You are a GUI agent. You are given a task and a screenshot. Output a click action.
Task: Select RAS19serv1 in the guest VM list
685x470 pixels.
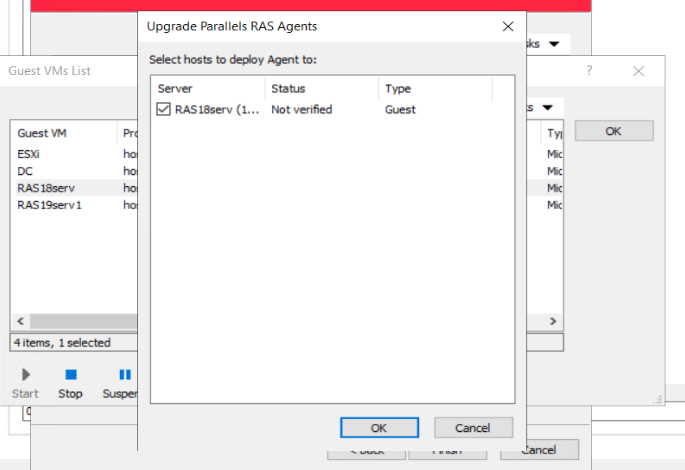point(49,204)
